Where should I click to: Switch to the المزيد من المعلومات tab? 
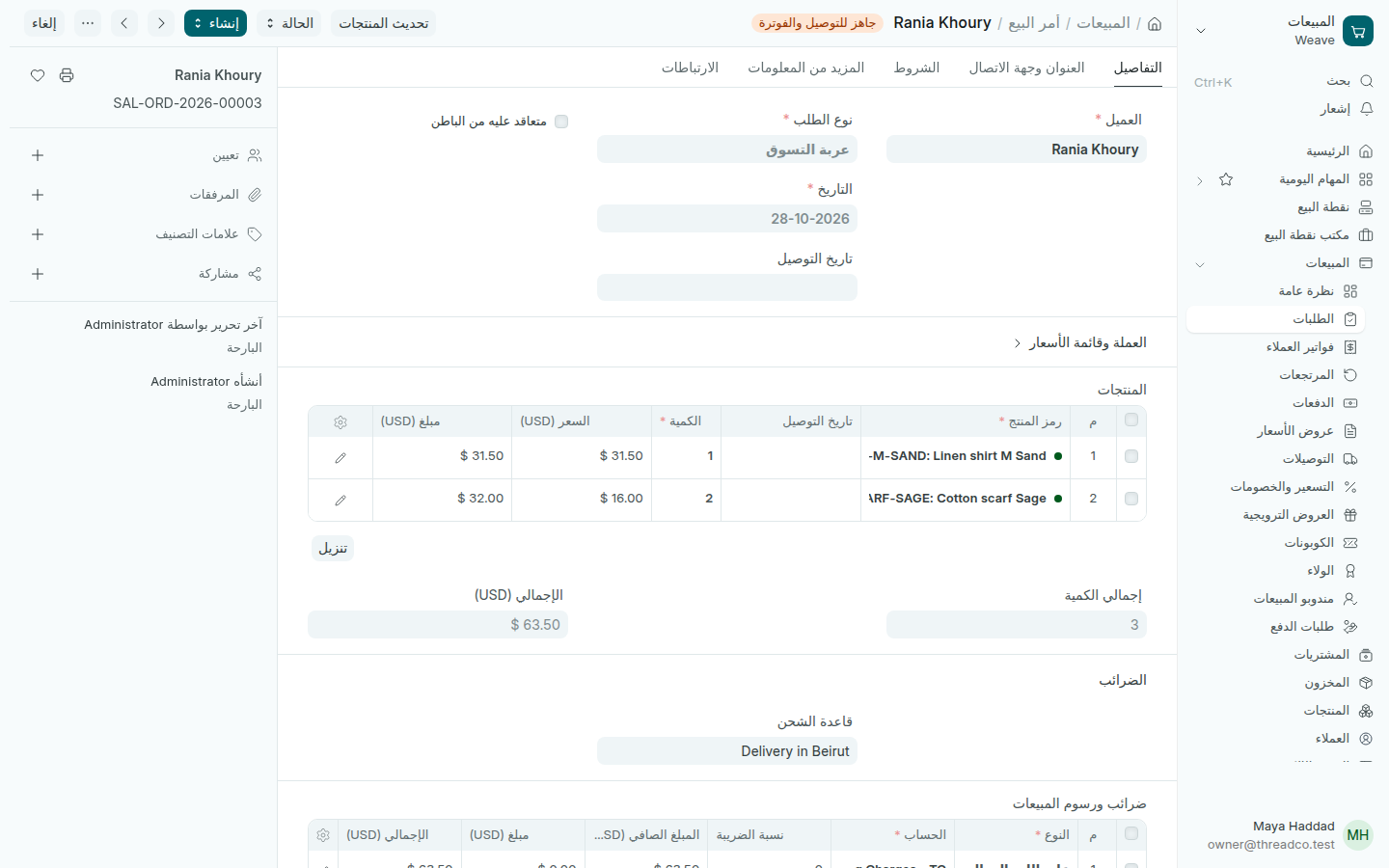(x=805, y=68)
